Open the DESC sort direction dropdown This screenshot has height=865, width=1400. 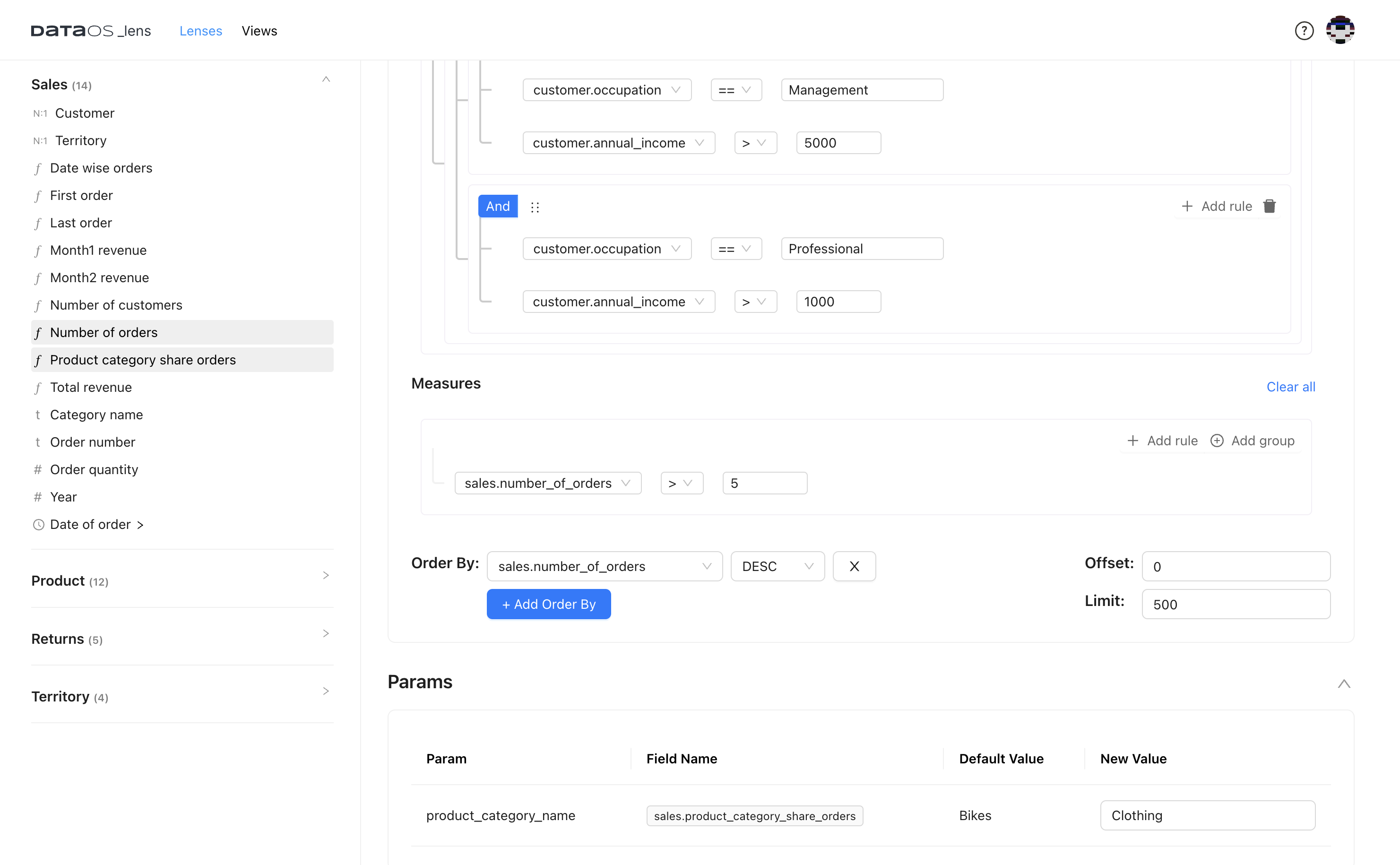(x=777, y=566)
